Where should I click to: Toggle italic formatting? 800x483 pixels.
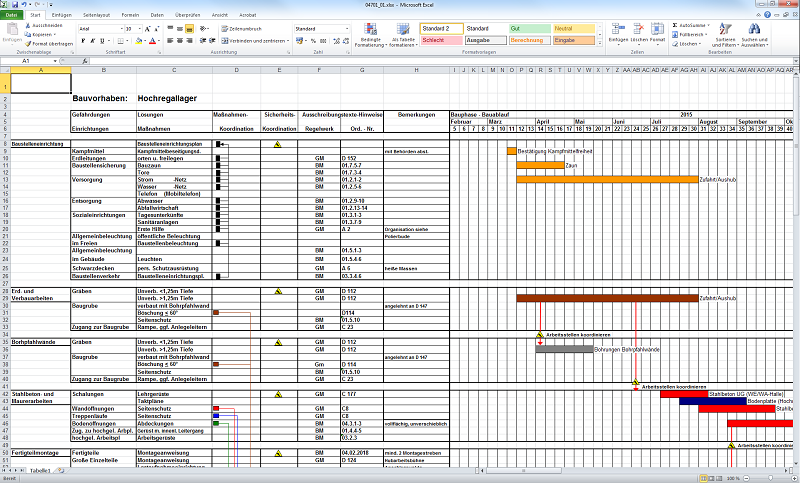[x=91, y=41]
